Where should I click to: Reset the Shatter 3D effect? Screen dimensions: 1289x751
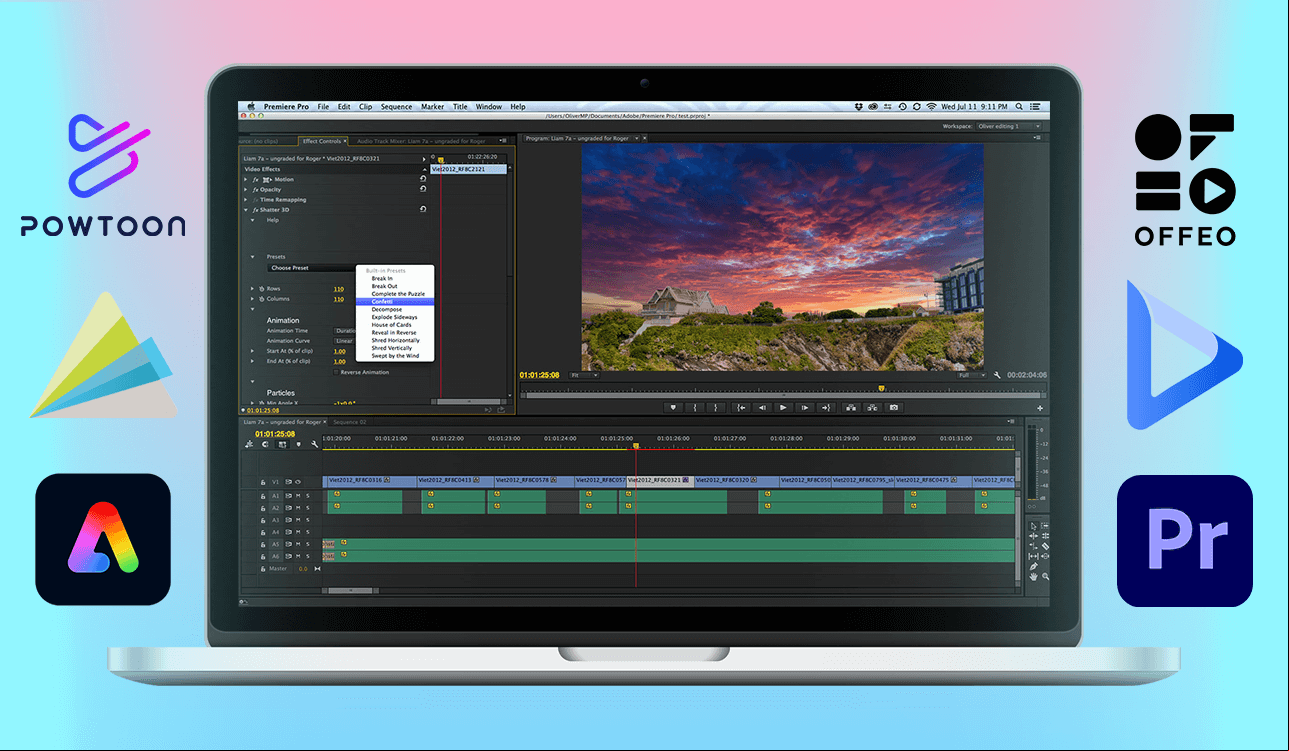click(423, 209)
